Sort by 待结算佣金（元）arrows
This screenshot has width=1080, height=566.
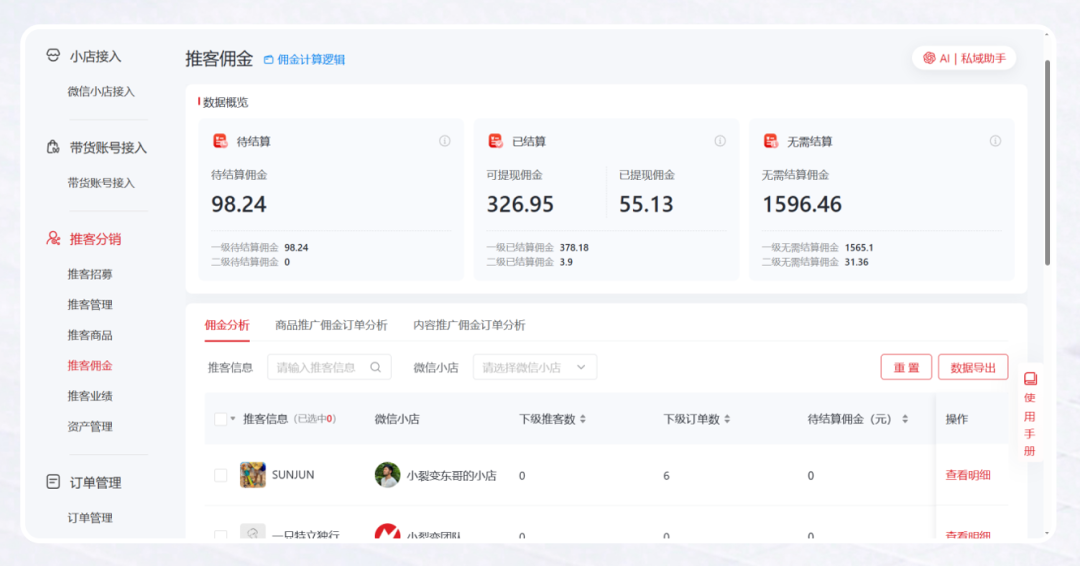pyautogui.click(x=905, y=419)
